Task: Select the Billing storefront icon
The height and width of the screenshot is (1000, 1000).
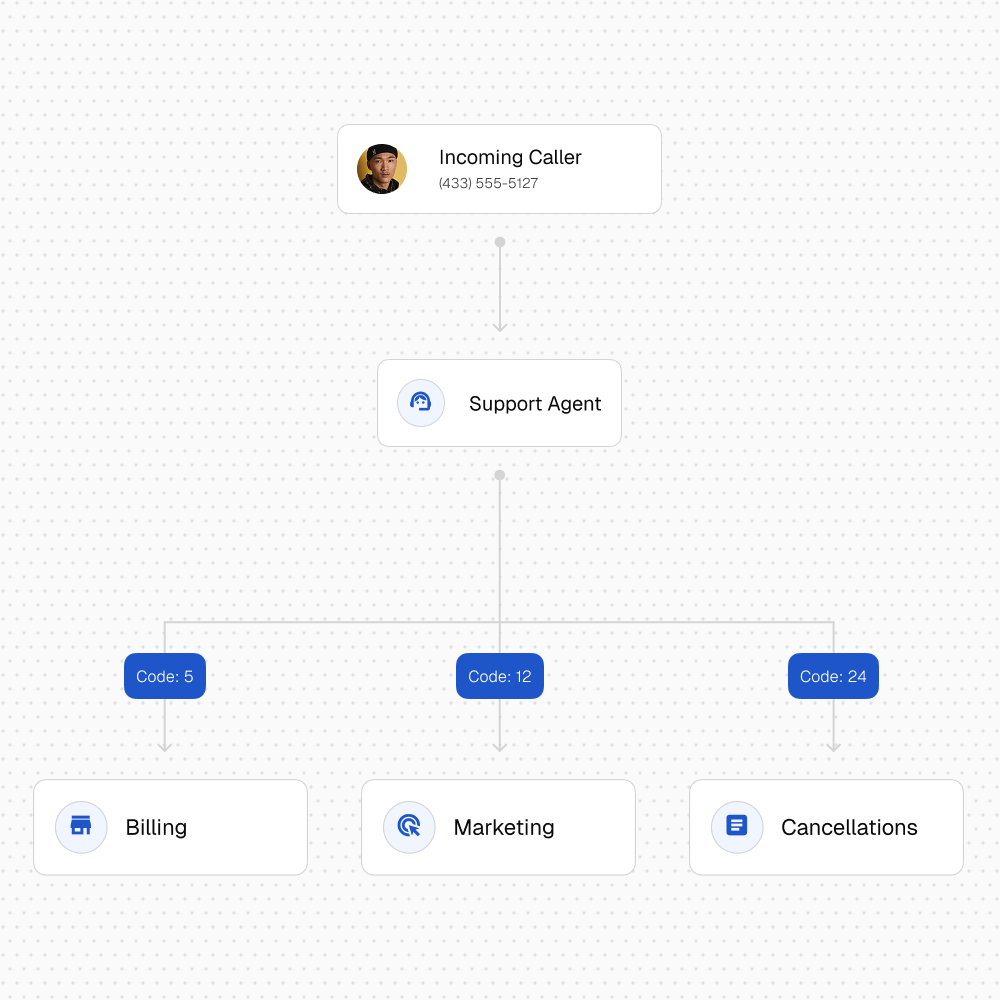Action: coord(81,827)
